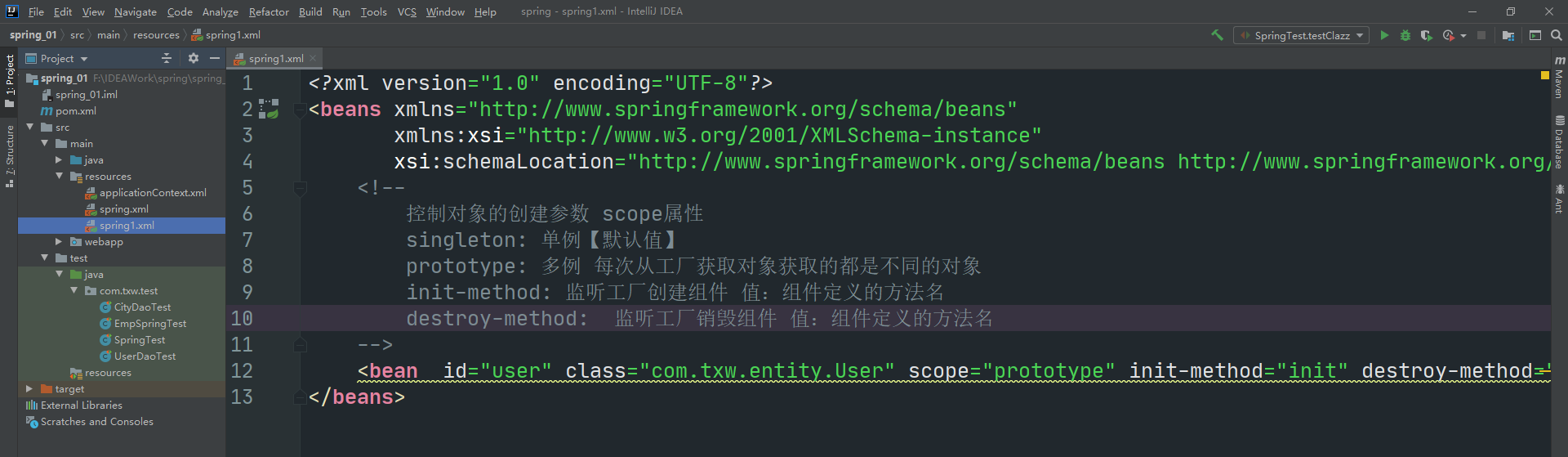This screenshot has height=457, width=1568.
Task: Select spring.xml file in tree
Action: [x=117, y=209]
